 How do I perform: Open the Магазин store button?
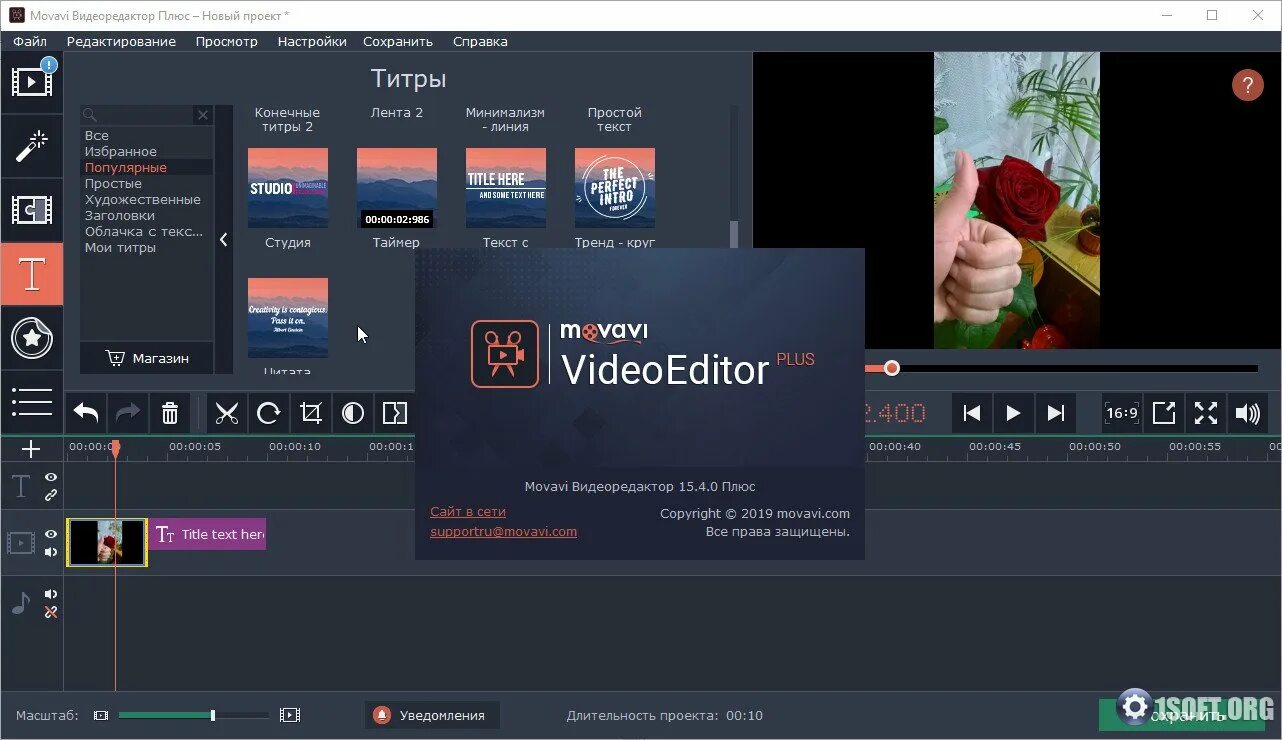[x=147, y=358]
